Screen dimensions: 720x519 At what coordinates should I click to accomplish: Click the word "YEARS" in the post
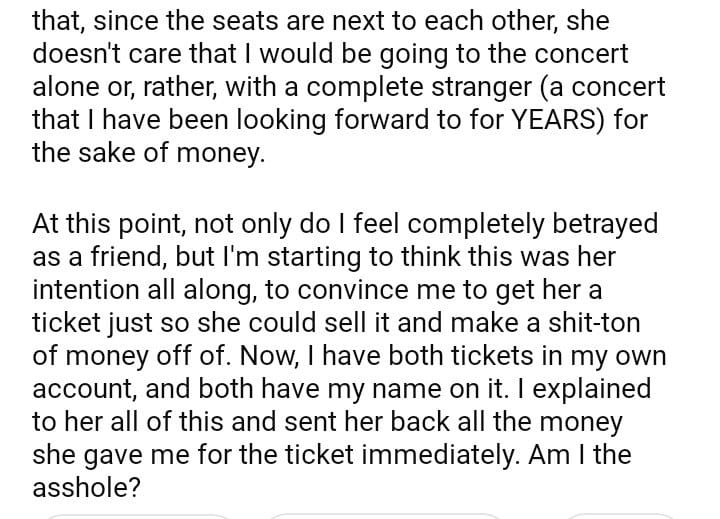552,121
